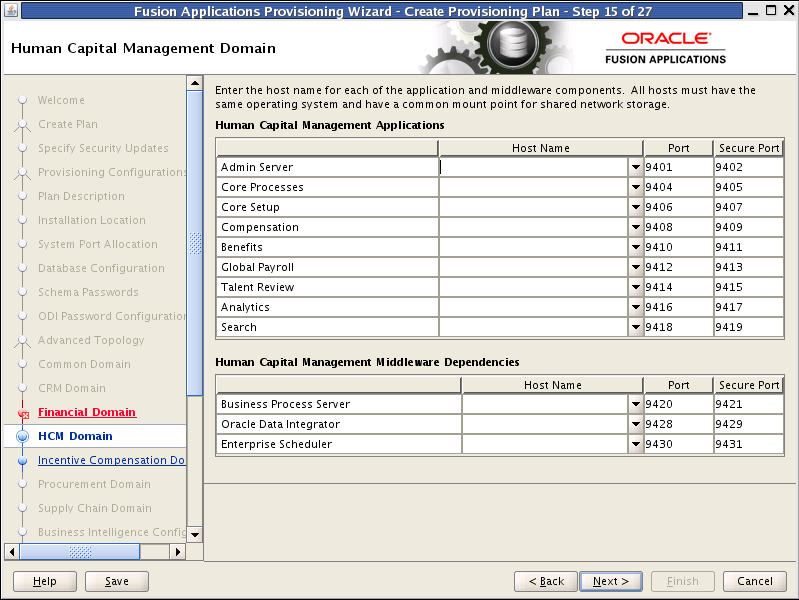Expand Search host name dropdown

[x=635, y=327]
